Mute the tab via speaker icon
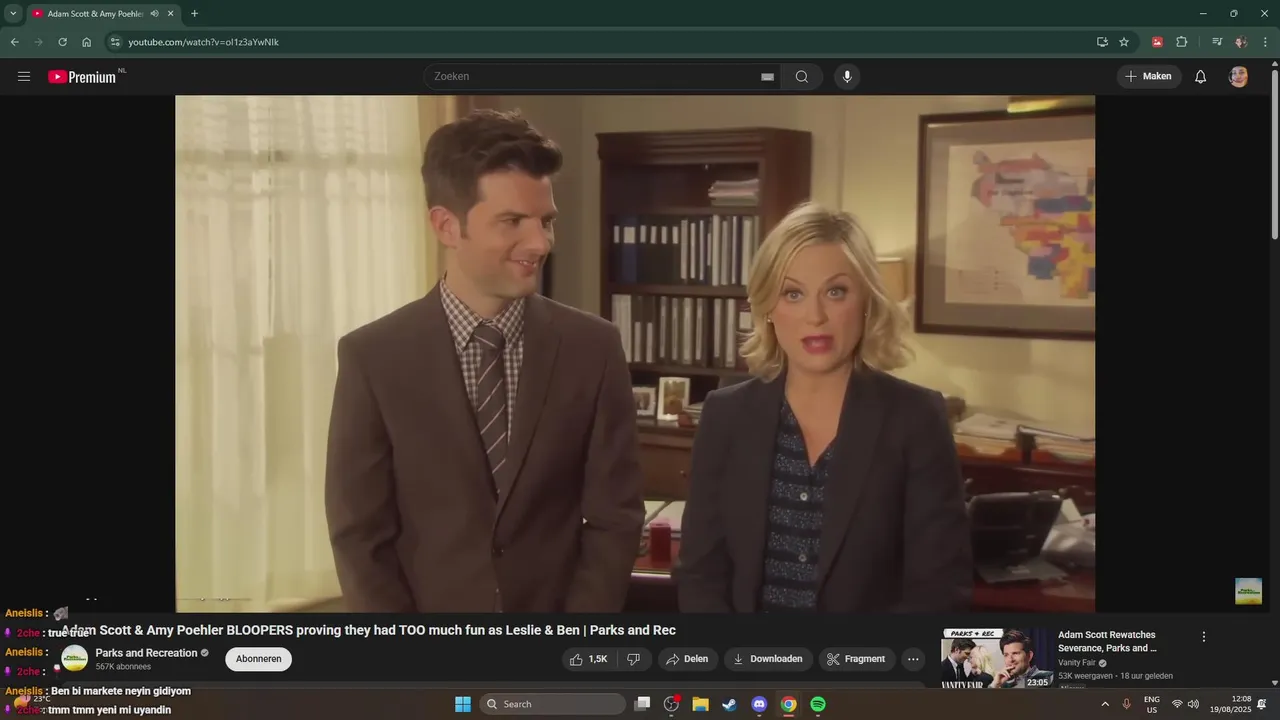Screen dimensions: 1280x720 click(155, 14)
